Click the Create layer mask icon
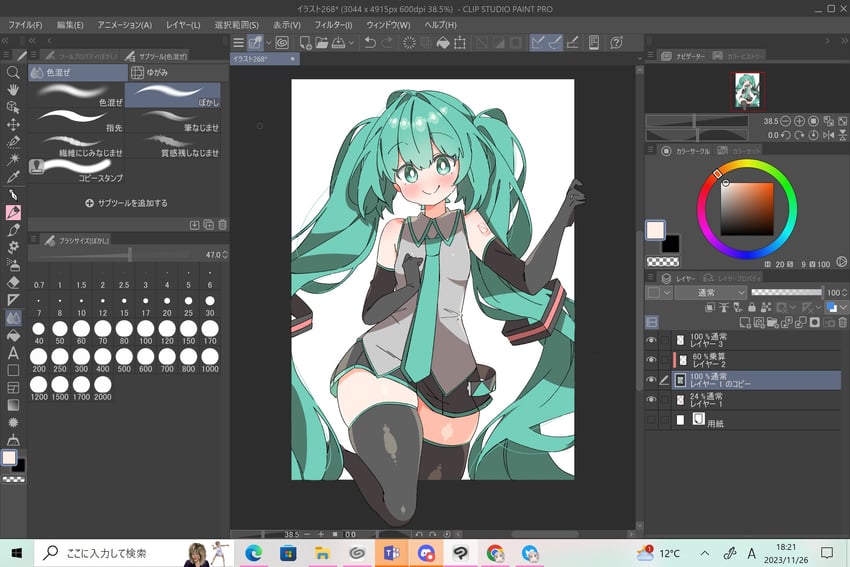 (x=815, y=323)
